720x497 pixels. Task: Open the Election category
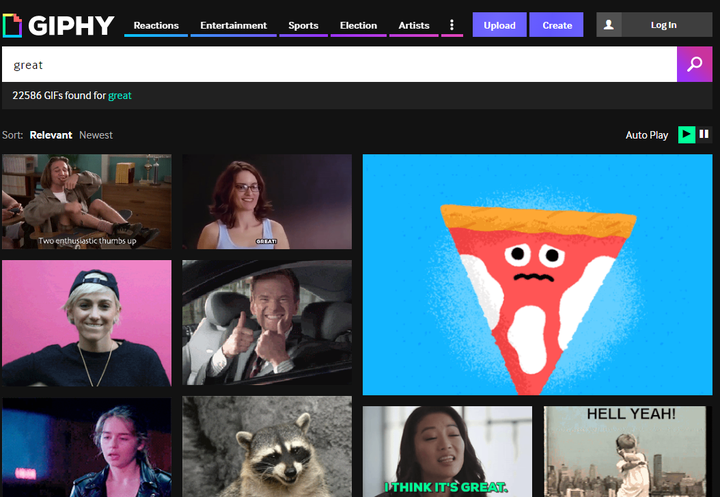[358, 25]
